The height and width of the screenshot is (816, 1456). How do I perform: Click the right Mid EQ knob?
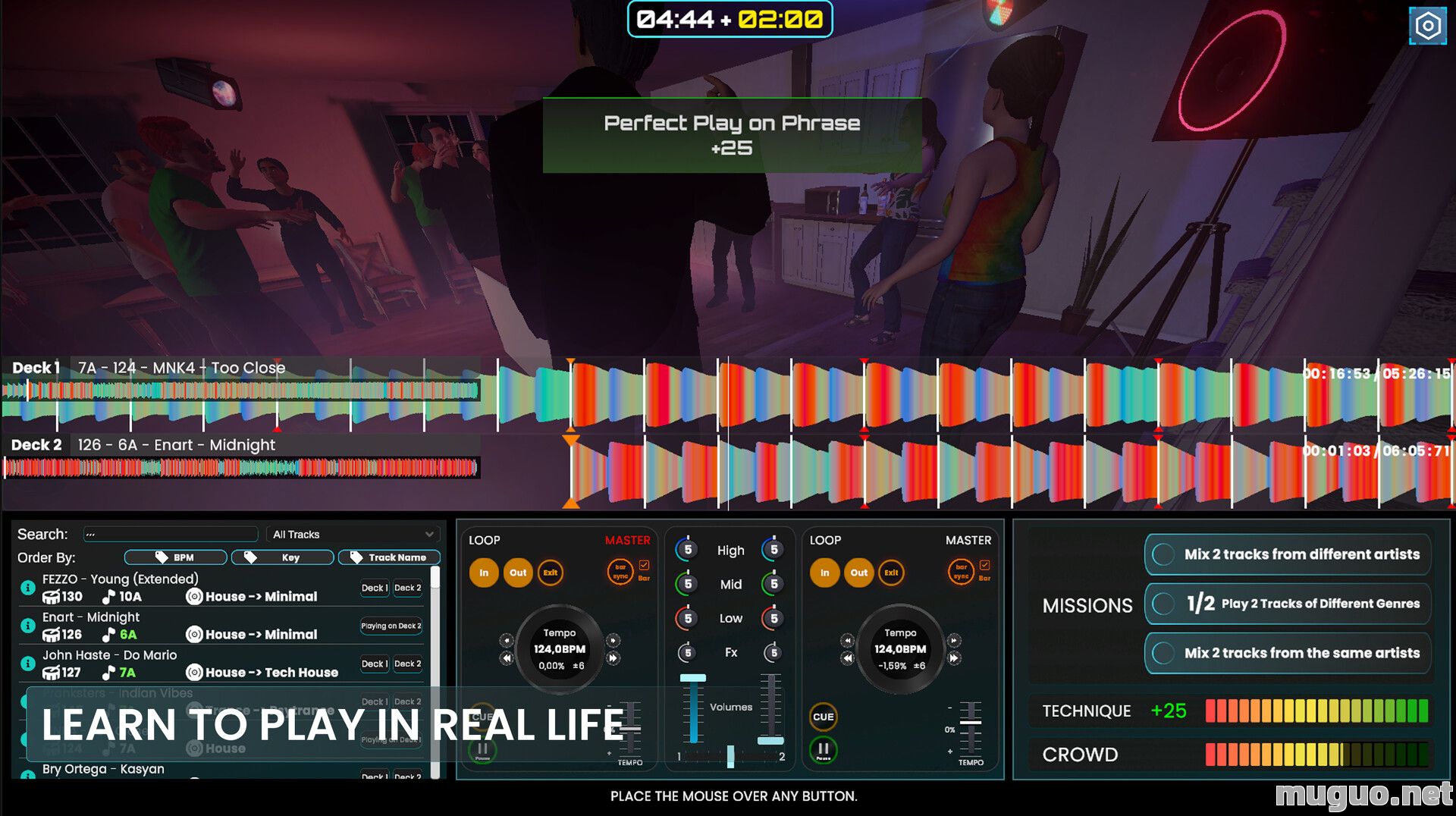coord(773,584)
